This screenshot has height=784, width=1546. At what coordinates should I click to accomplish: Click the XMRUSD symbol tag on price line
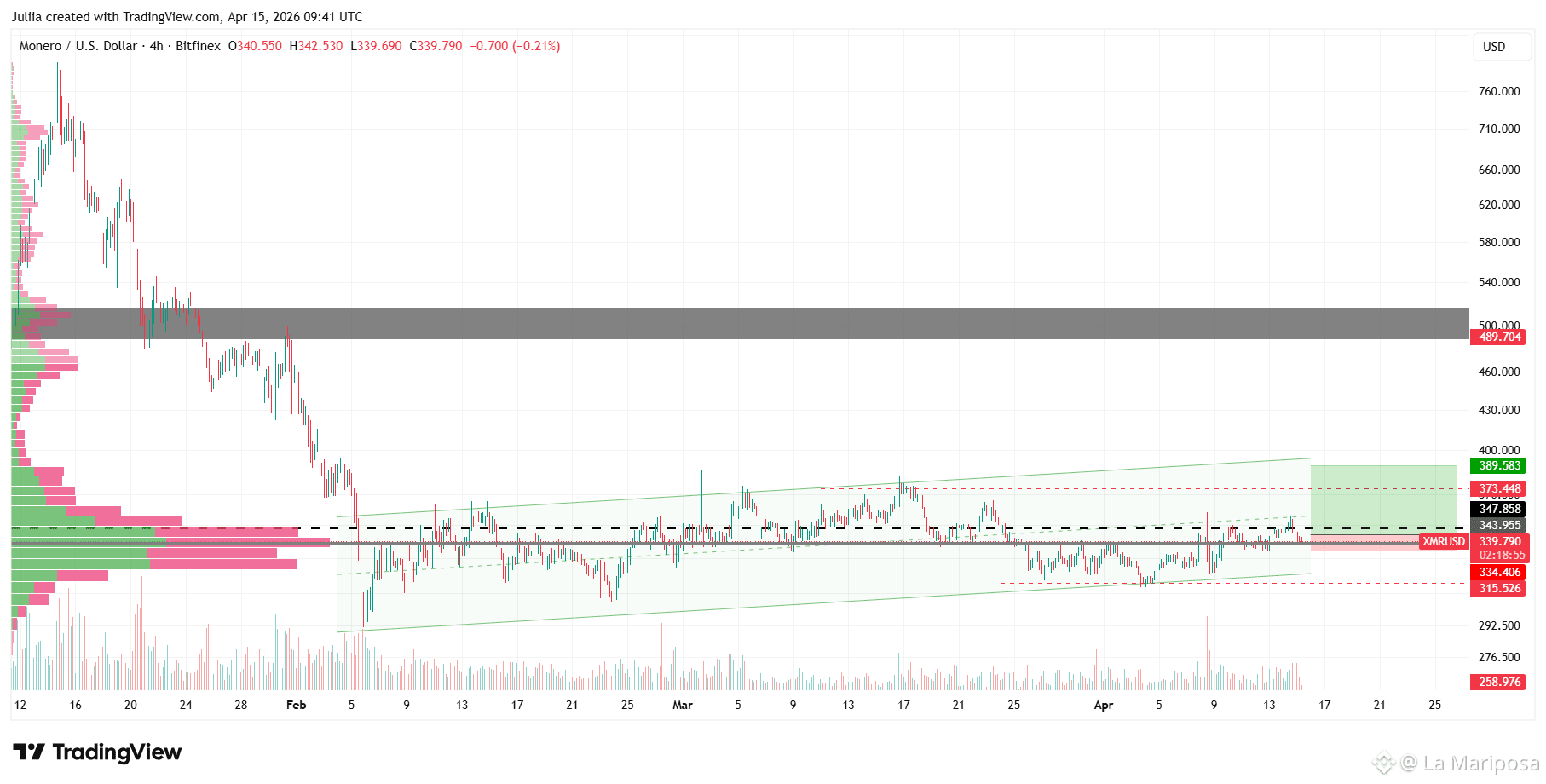tap(1444, 541)
